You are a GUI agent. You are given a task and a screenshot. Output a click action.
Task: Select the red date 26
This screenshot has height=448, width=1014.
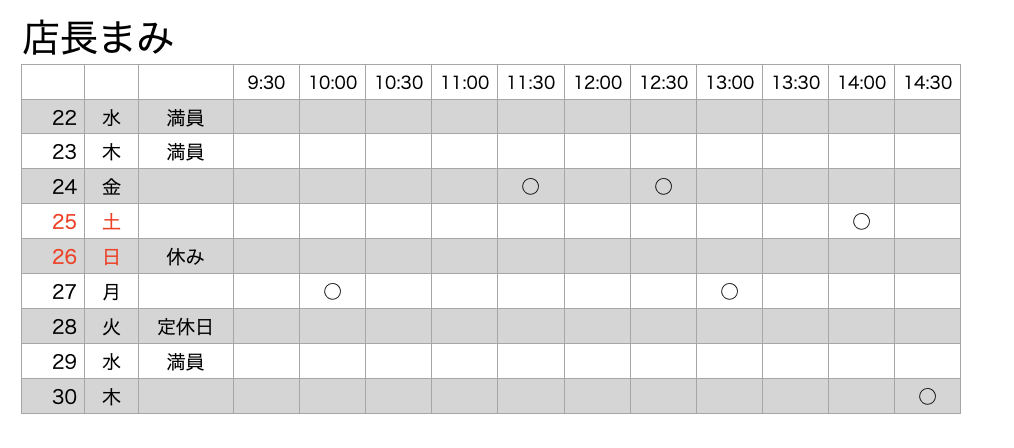coord(64,257)
